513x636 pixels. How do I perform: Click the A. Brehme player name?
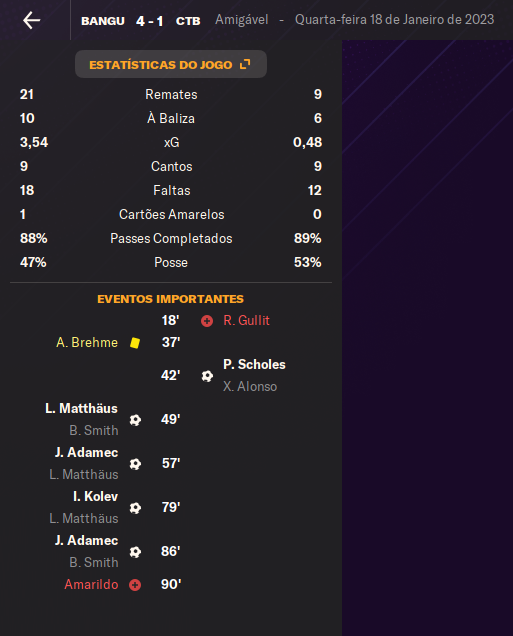pyautogui.click(x=87, y=342)
